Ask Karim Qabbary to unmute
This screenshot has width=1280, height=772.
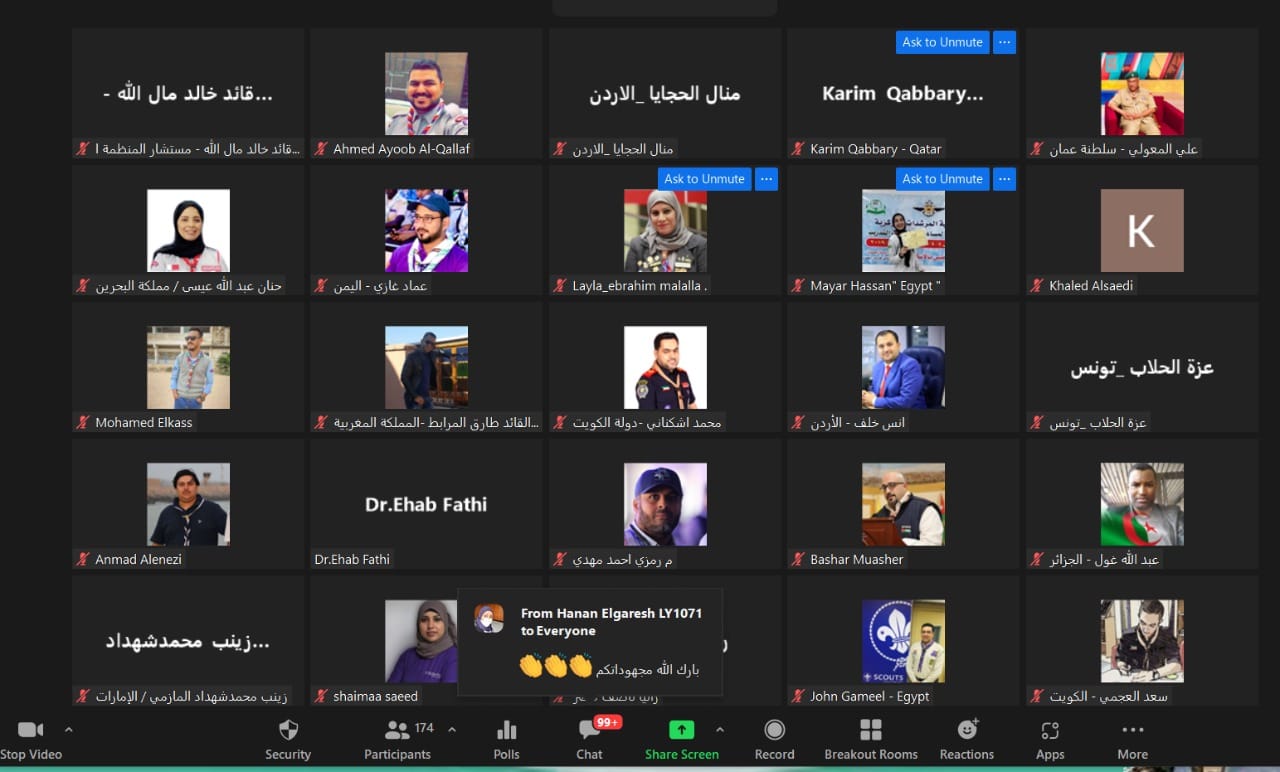(x=942, y=42)
